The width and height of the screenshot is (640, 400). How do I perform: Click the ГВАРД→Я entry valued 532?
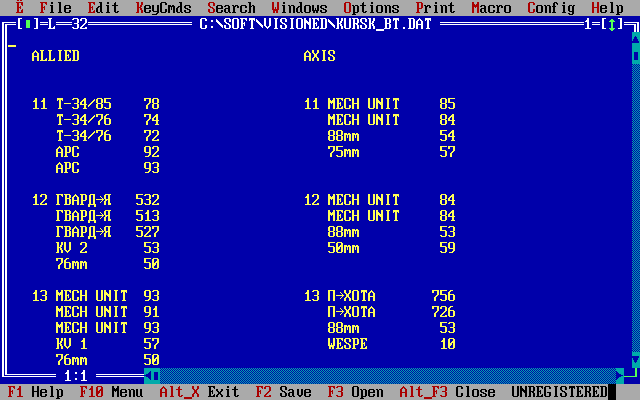click(x=84, y=200)
